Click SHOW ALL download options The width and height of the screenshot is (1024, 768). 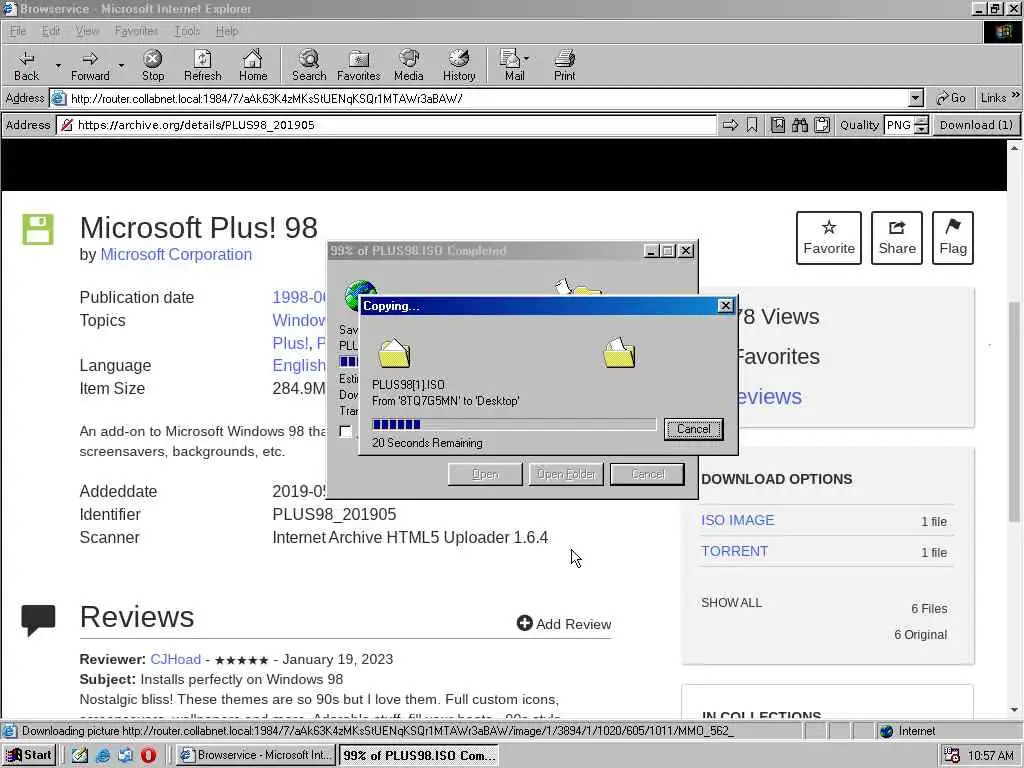(x=731, y=602)
